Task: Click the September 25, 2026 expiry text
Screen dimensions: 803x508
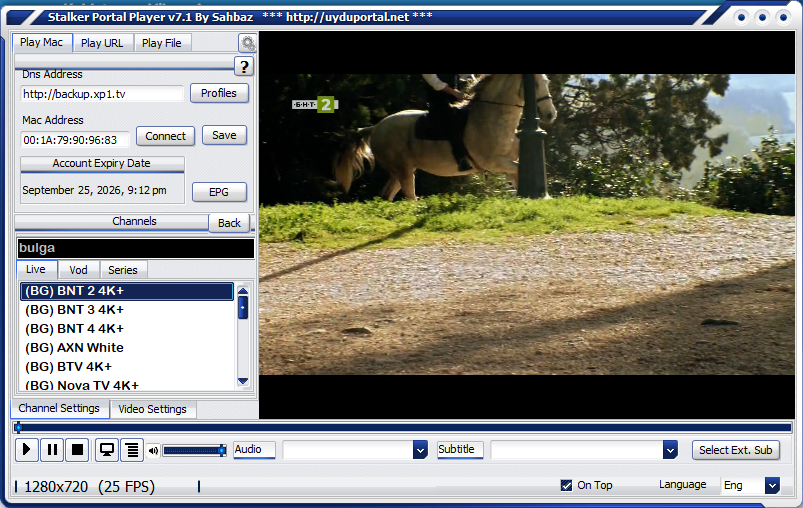Action: click(94, 190)
